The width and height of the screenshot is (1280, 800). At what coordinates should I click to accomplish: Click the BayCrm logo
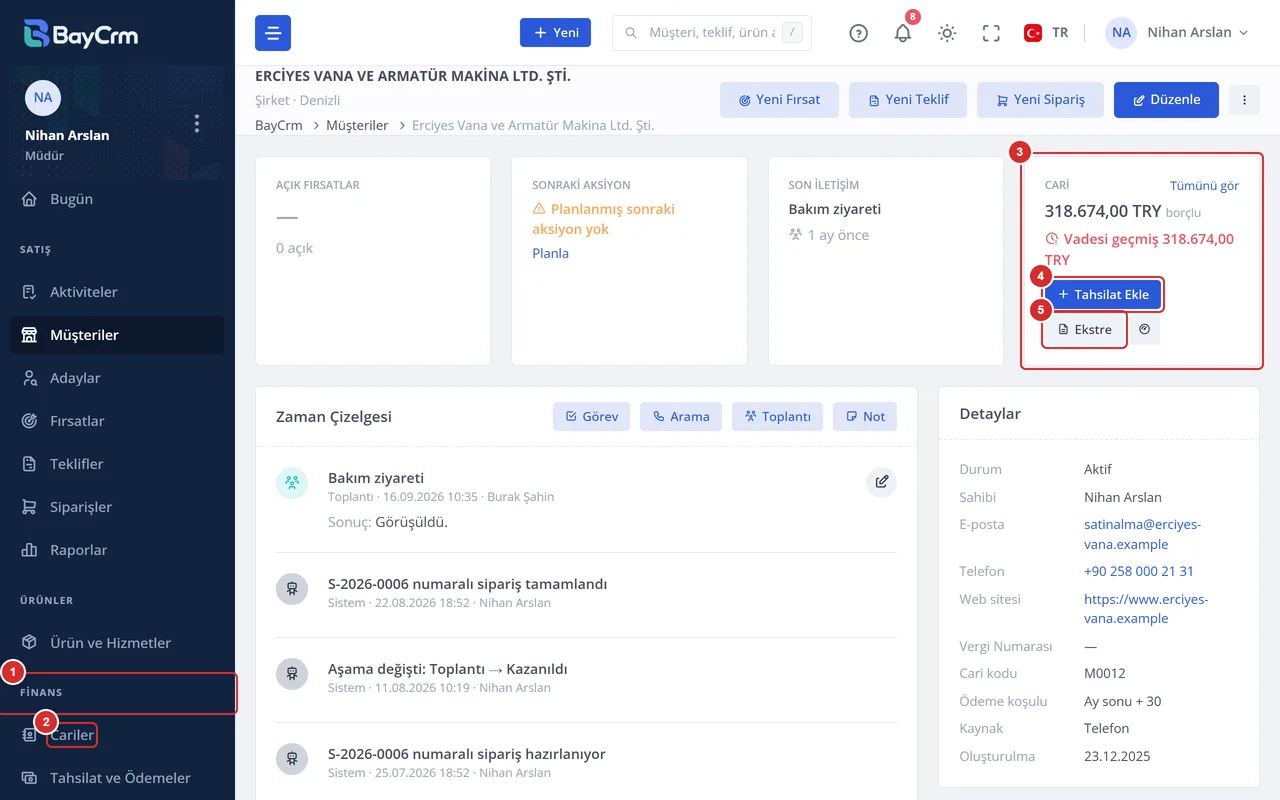[x=81, y=34]
